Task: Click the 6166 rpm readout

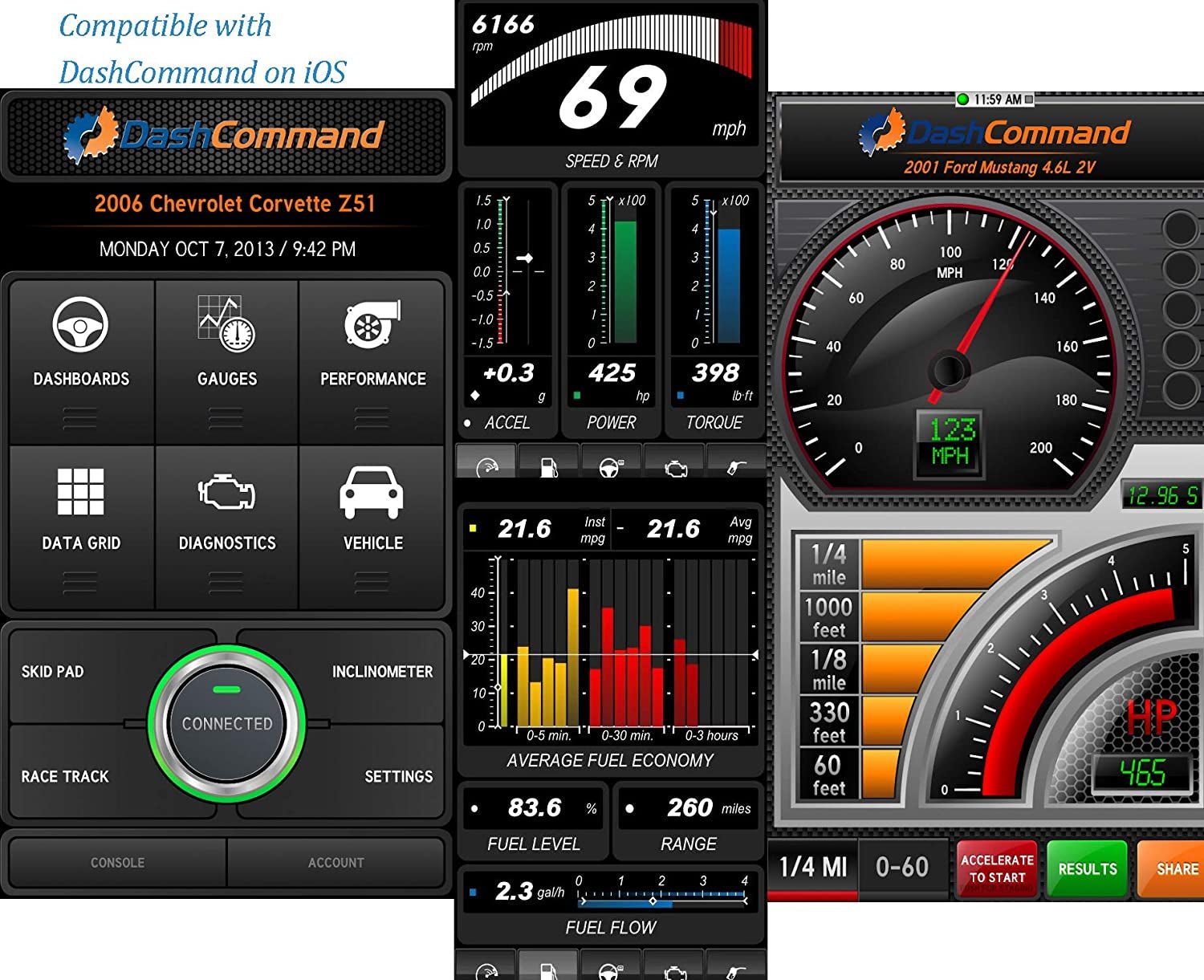Action: 503,25
